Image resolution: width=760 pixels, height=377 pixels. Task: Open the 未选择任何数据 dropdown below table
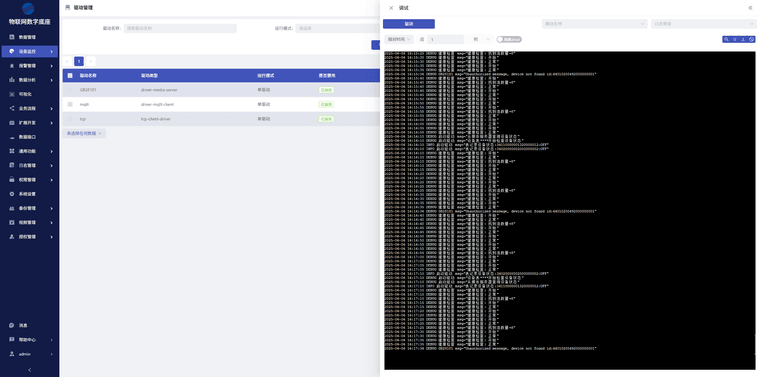click(x=84, y=133)
